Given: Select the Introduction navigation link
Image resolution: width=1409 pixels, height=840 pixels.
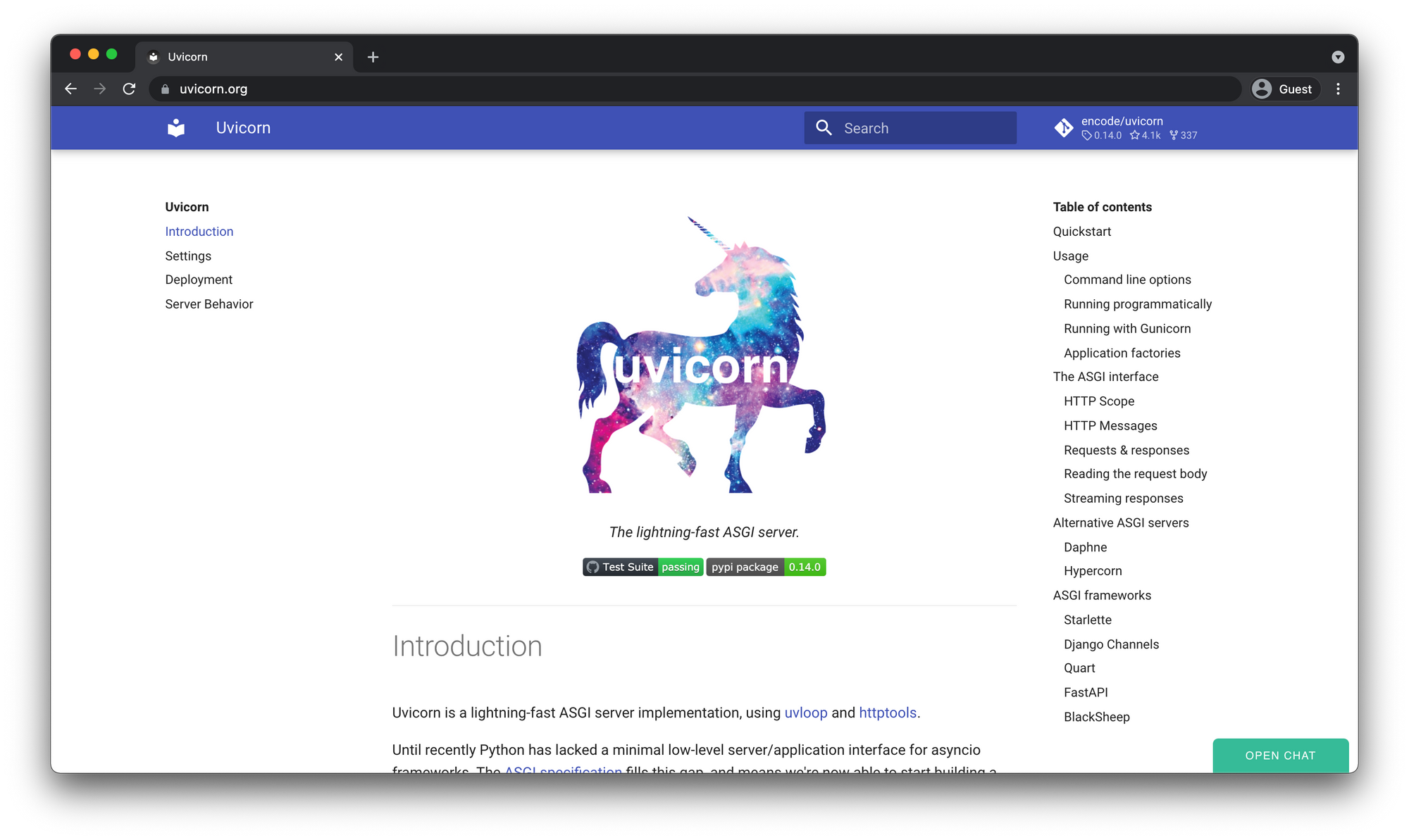Looking at the screenshot, I should coord(199,231).
